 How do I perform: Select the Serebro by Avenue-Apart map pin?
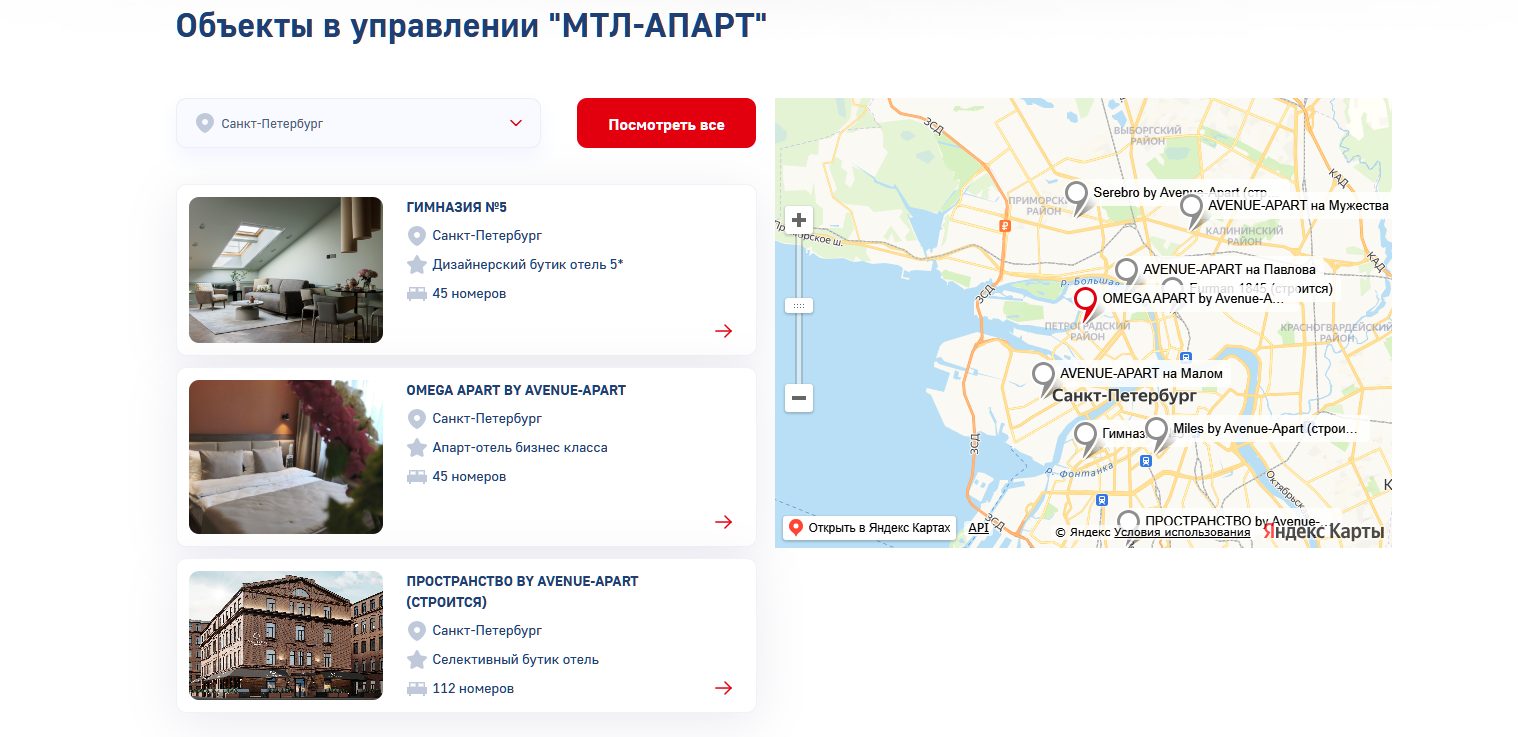coord(1077,197)
